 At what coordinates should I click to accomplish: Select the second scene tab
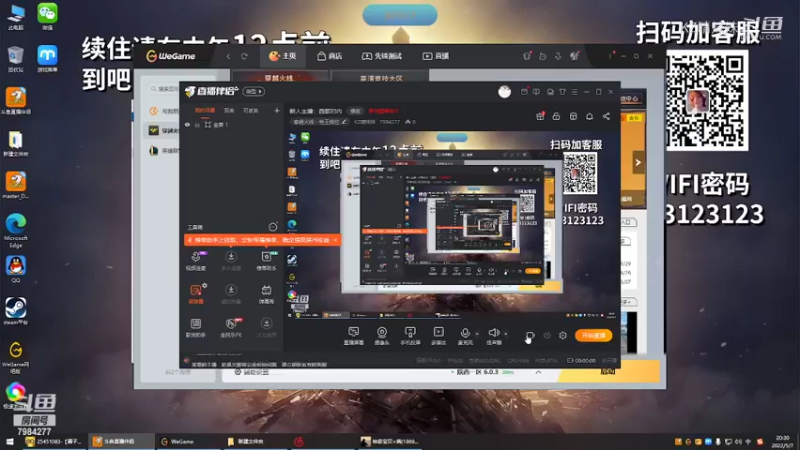[x=229, y=110]
